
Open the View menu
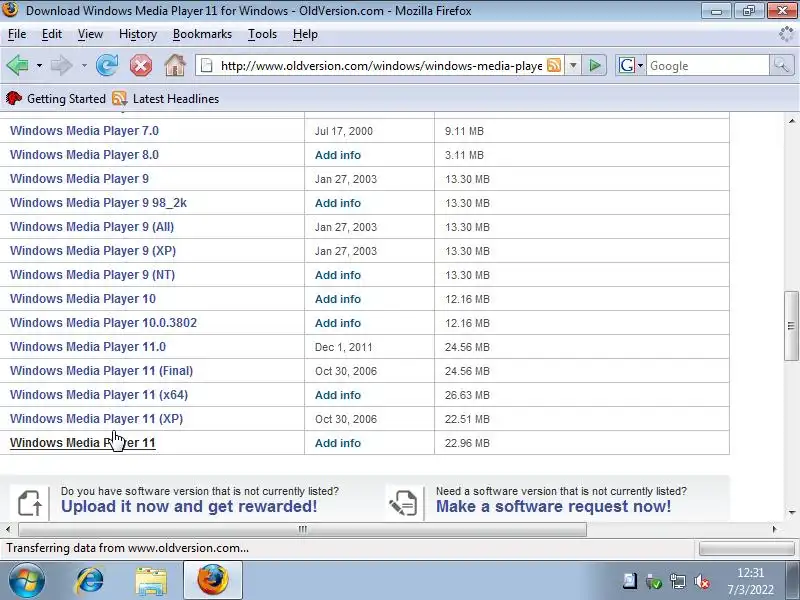coord(90,34)
